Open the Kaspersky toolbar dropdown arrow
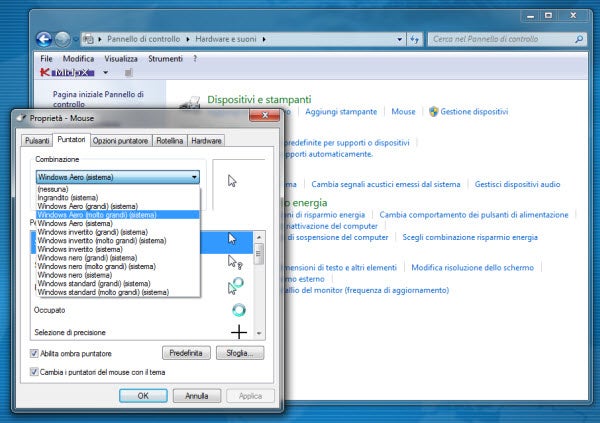Image resolution: width=600 pixels, height=423 pixels. (105, 72)
